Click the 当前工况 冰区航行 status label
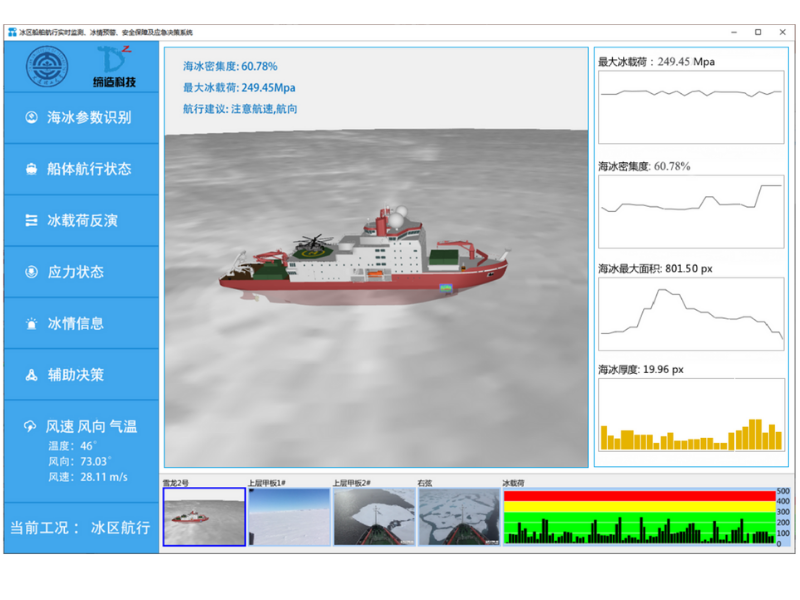 81,527
